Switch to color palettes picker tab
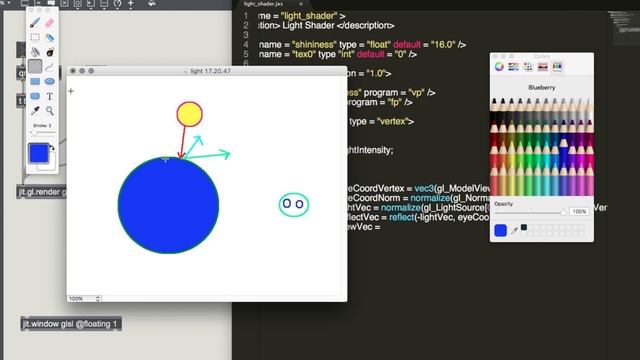Screen dimensions: 640x360 [x=528, y=67]
